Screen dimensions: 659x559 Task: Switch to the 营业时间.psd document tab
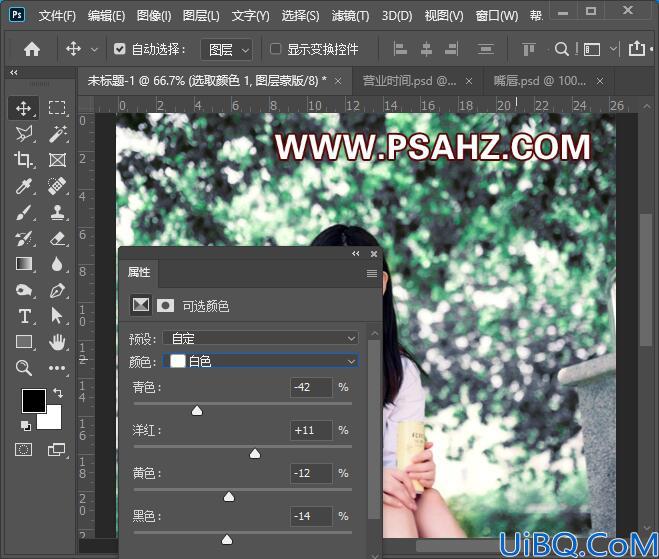pyautogui.click(x=409, y=81)
